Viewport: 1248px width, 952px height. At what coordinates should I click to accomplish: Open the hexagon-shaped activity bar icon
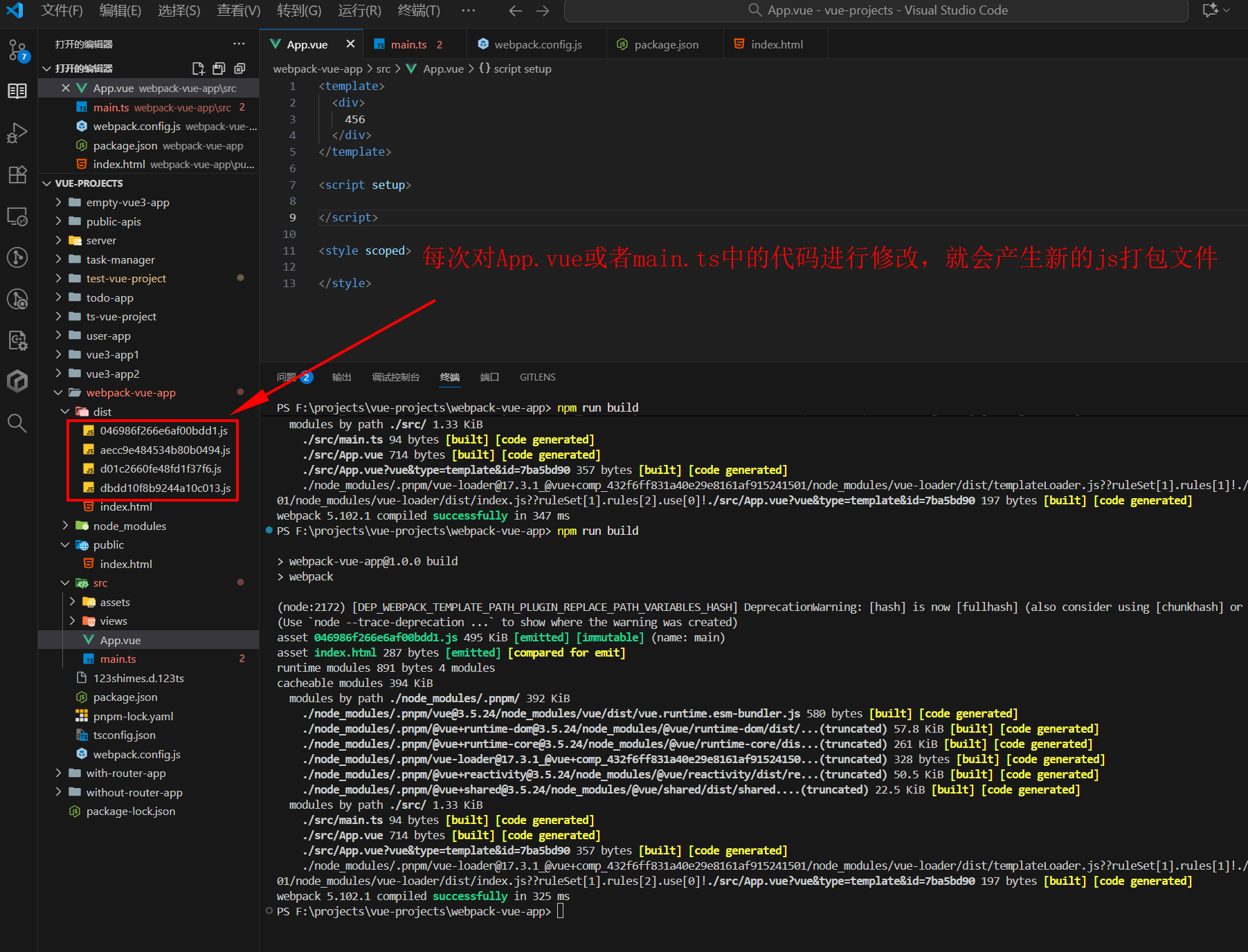pos(17,381)
